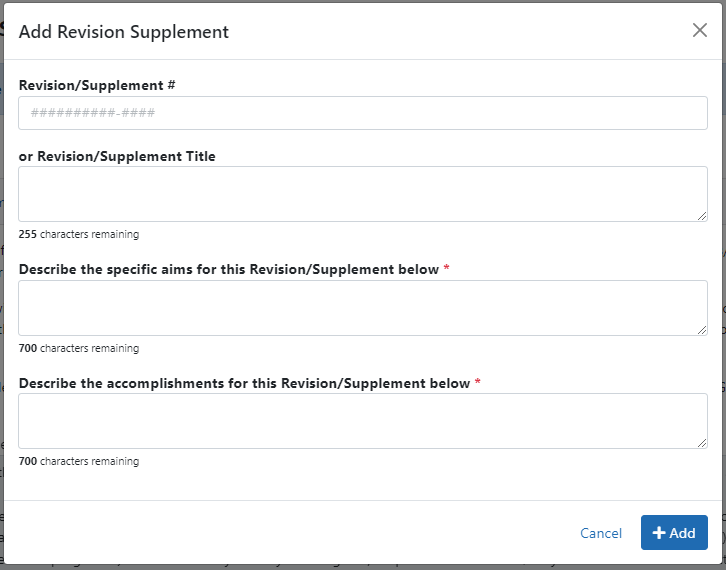Close the Add Revision Supplement dialog
Screen dimensions: 726x570
point(700,30)
